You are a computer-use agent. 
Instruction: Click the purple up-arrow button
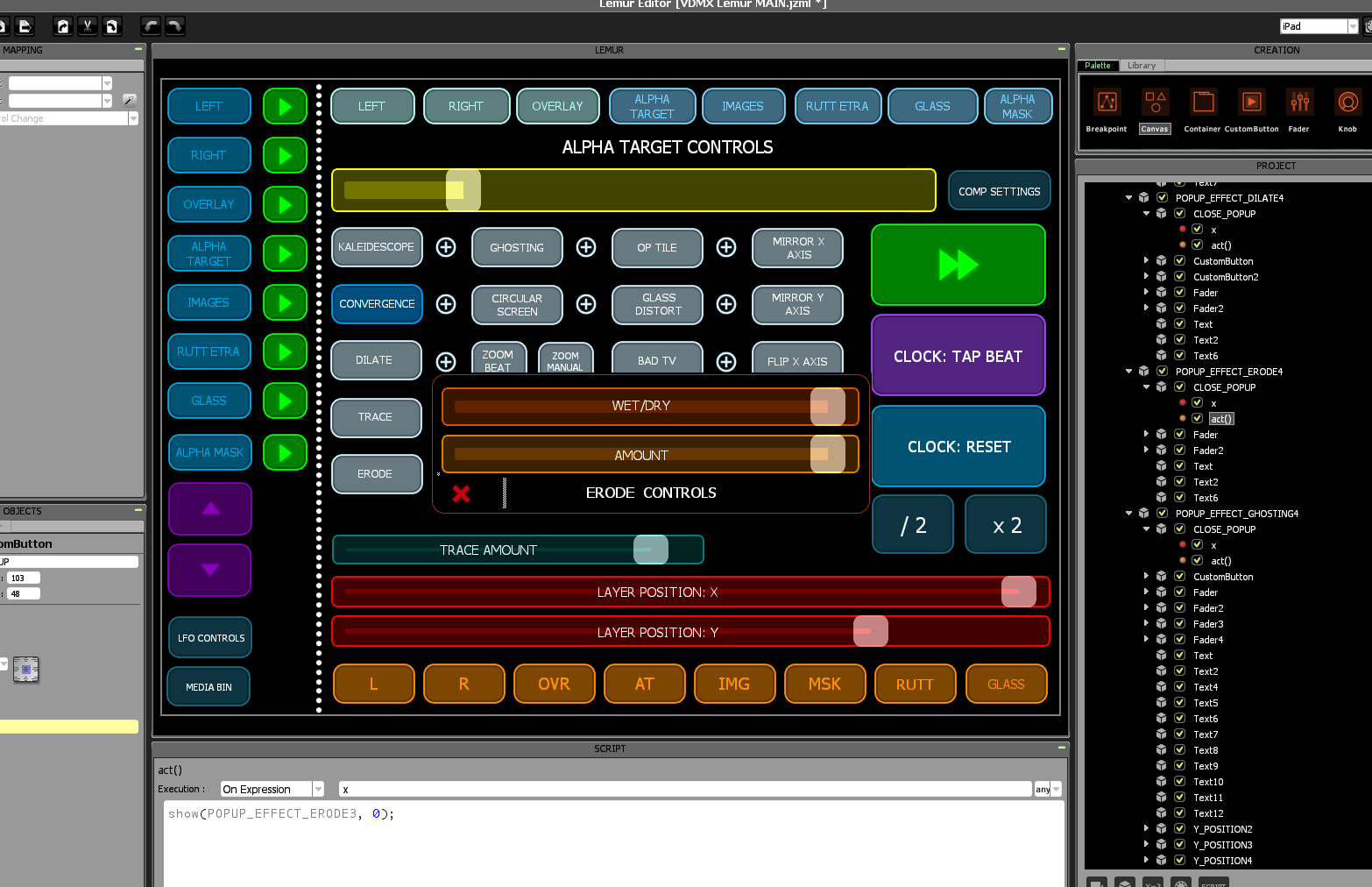pos(210,508)
